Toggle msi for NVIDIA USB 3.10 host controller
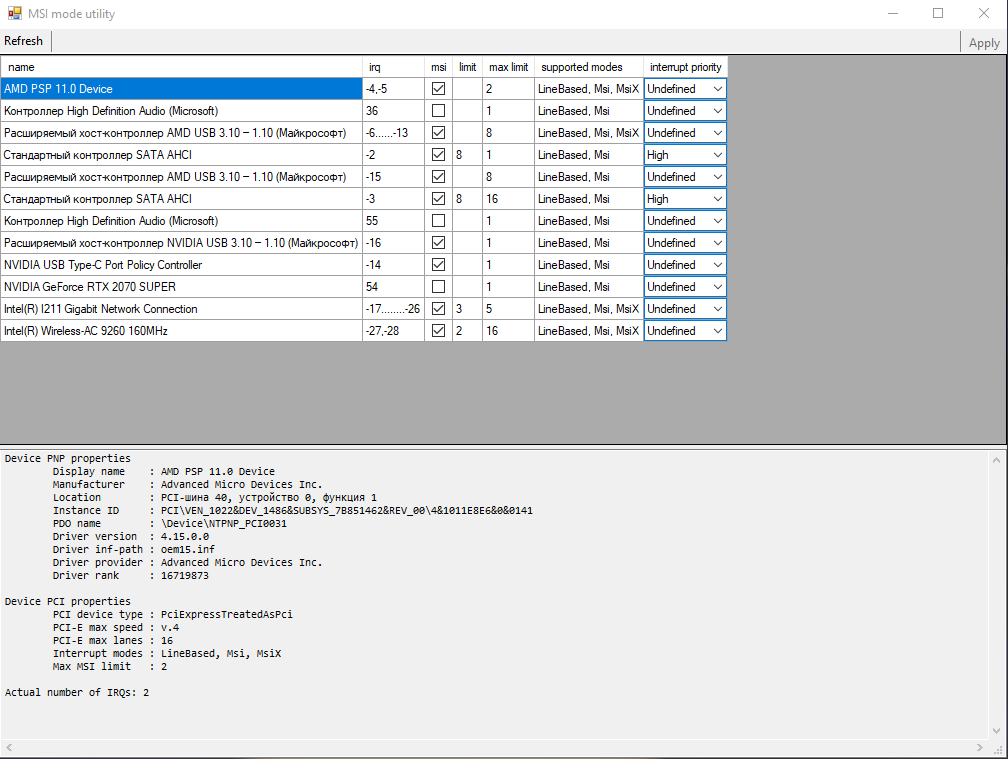1008x759 pixels. point(438,243)
